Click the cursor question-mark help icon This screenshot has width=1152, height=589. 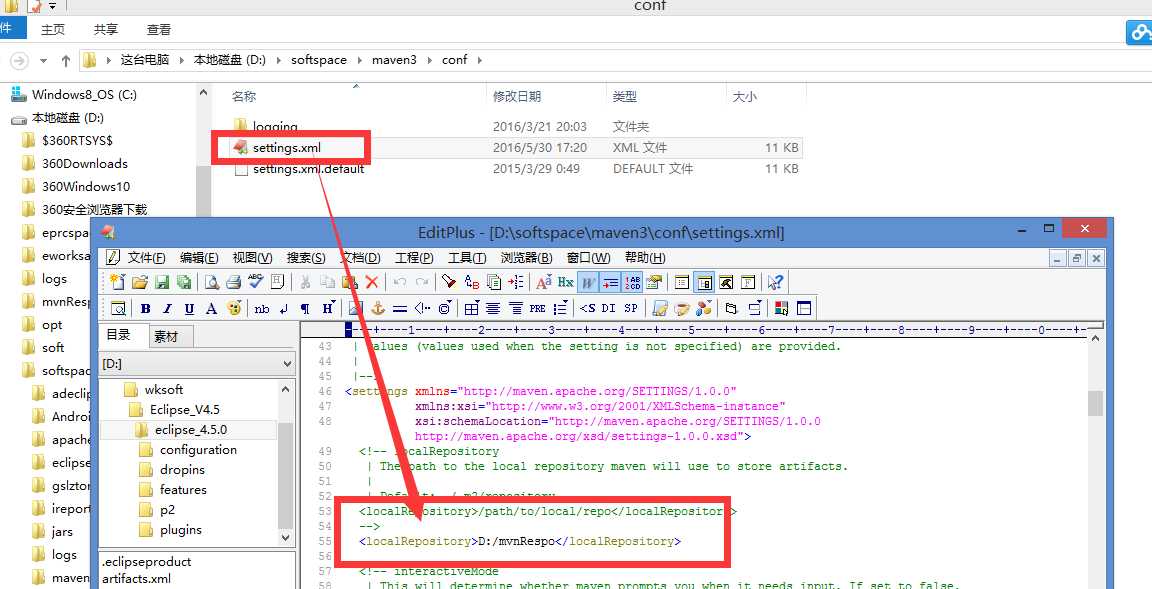pos(775,282)
